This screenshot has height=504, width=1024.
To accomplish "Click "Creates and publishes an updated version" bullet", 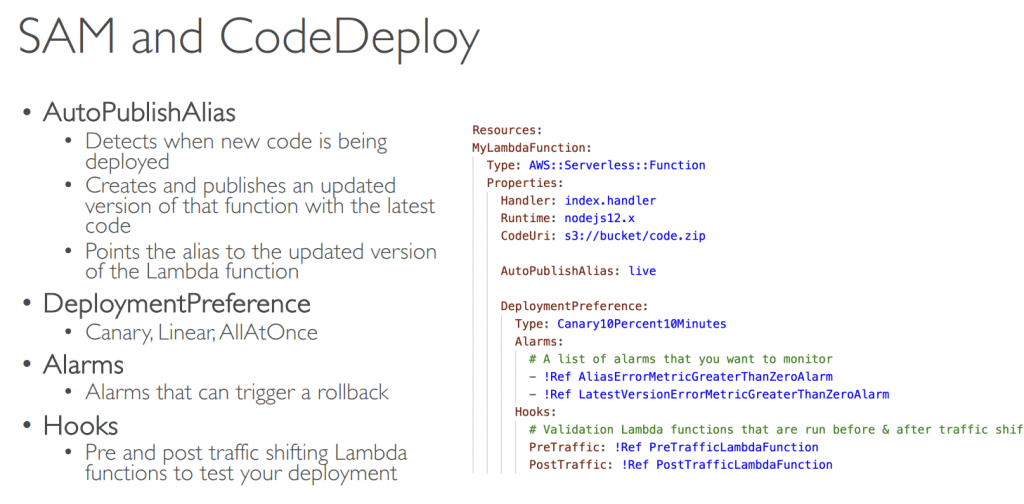I will [260, 205].
